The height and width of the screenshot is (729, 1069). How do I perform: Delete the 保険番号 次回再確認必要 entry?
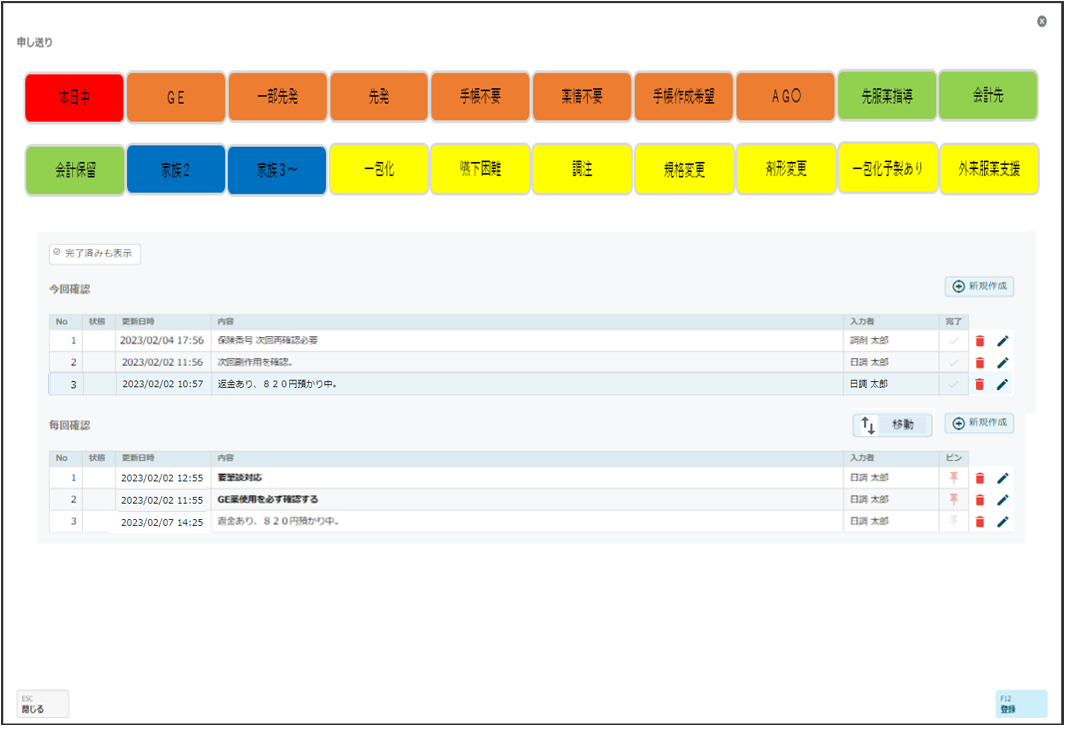(x=980, y=341)
